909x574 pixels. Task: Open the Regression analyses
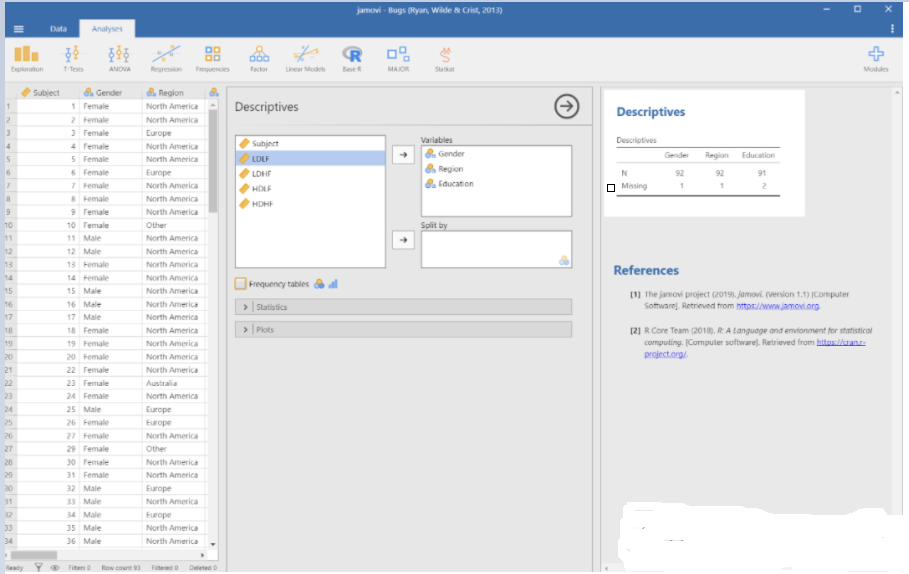tap(166, 58)
